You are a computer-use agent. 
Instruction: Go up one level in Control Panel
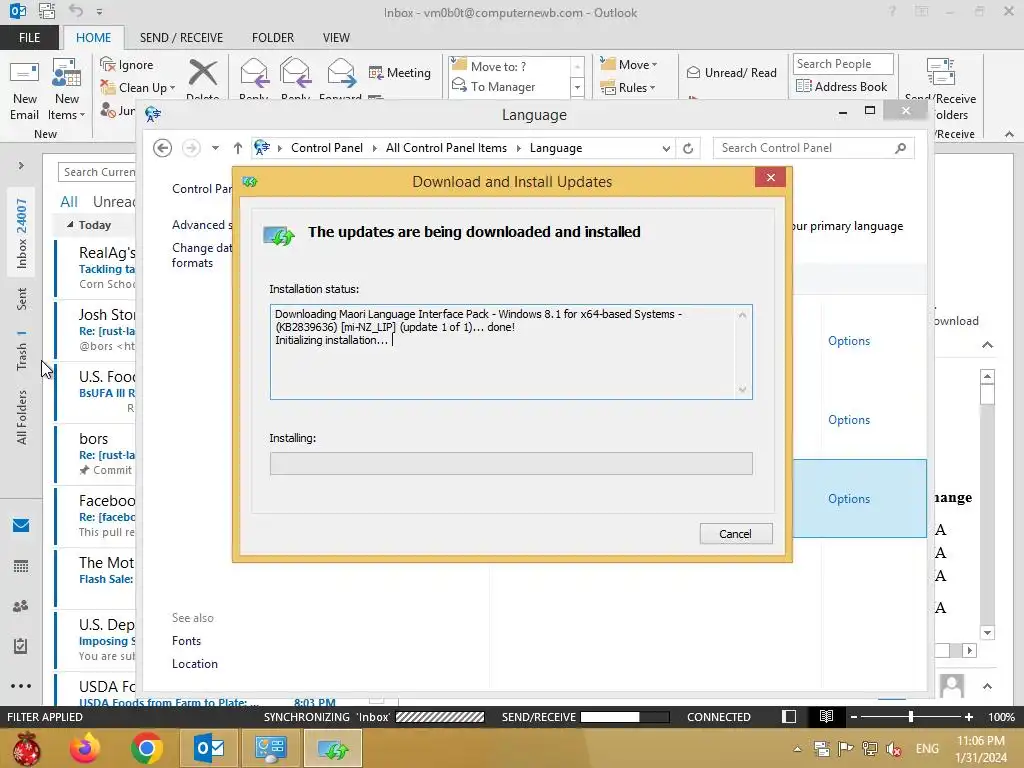click(x=238, y=148)
